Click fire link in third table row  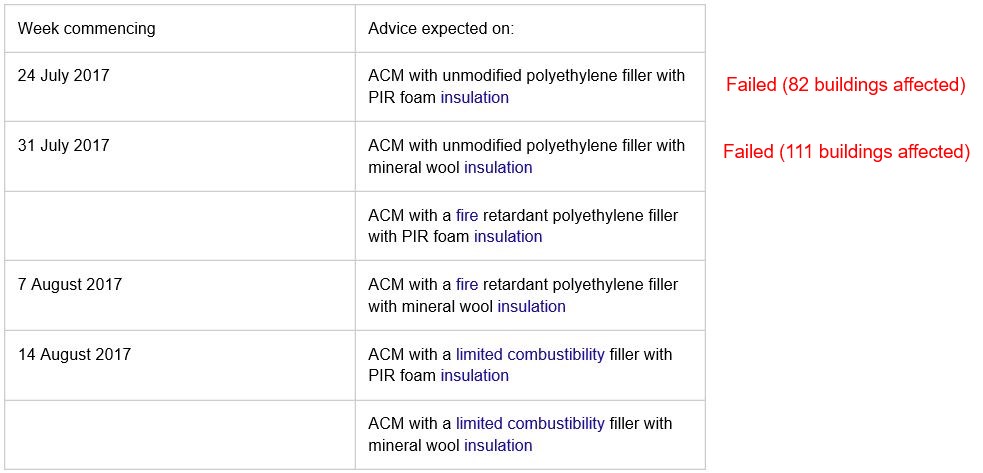click(466, 215)
